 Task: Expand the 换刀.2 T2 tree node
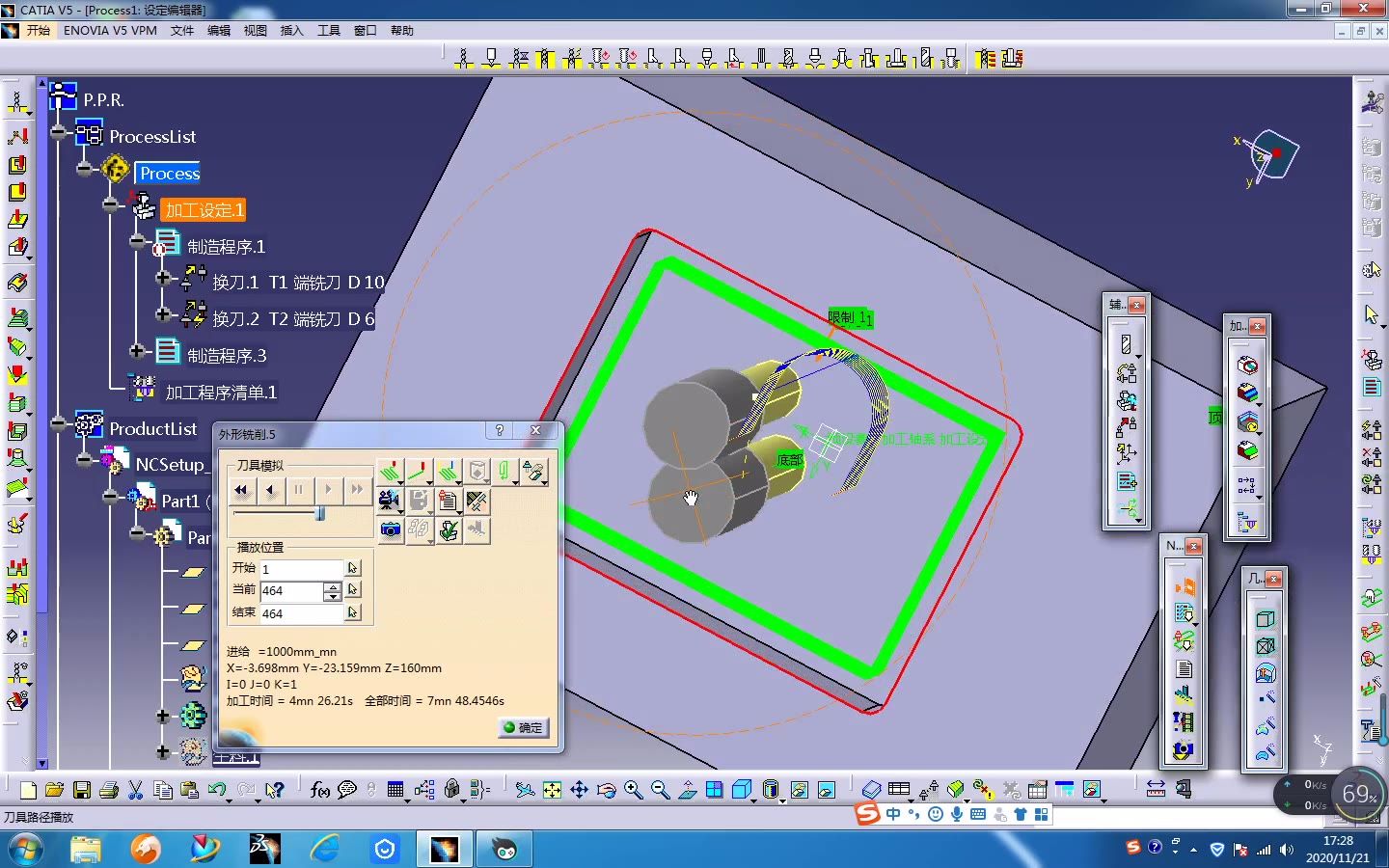pos(164,314)
